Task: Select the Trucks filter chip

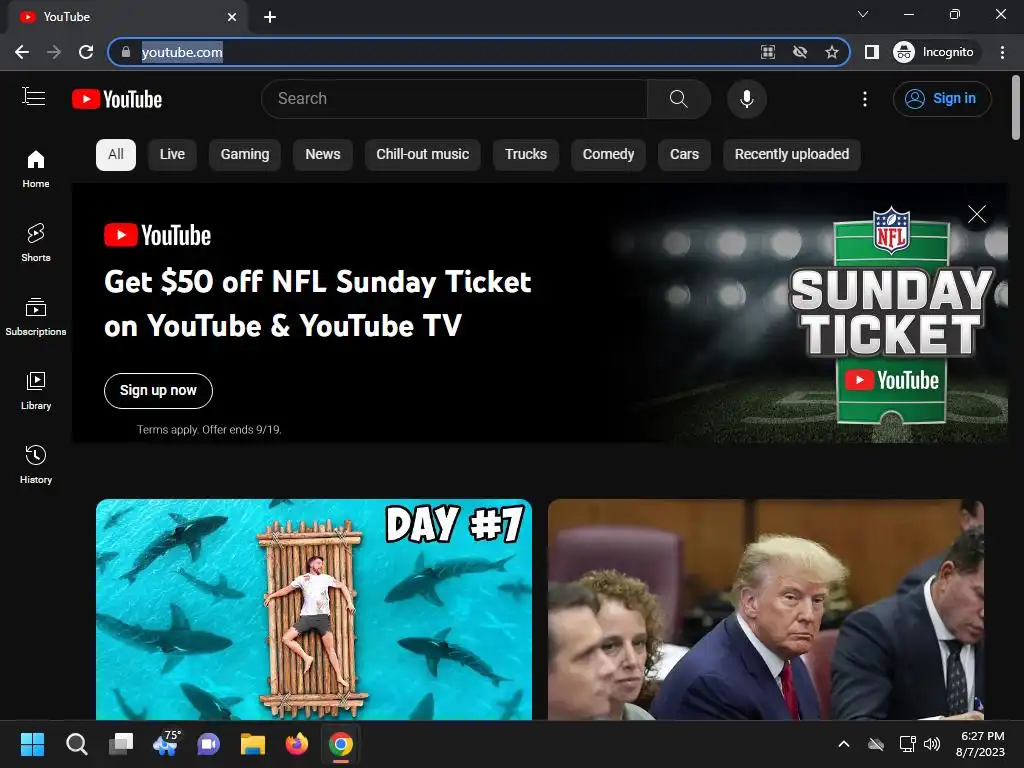Action: tap(526, 155)
